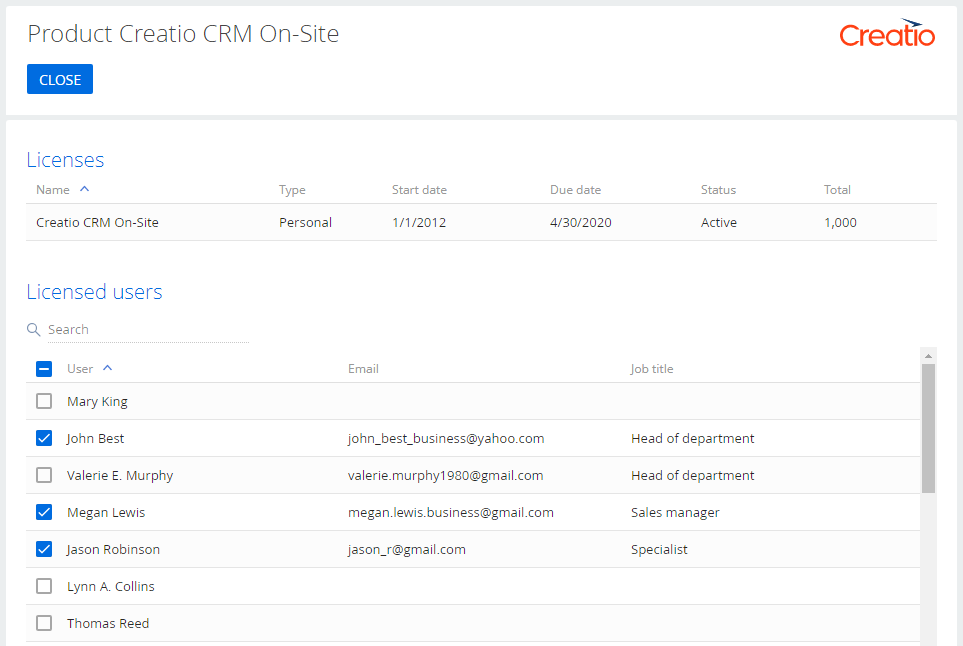
Task: Sort licenses by Type column
Action: pos(292,190)
